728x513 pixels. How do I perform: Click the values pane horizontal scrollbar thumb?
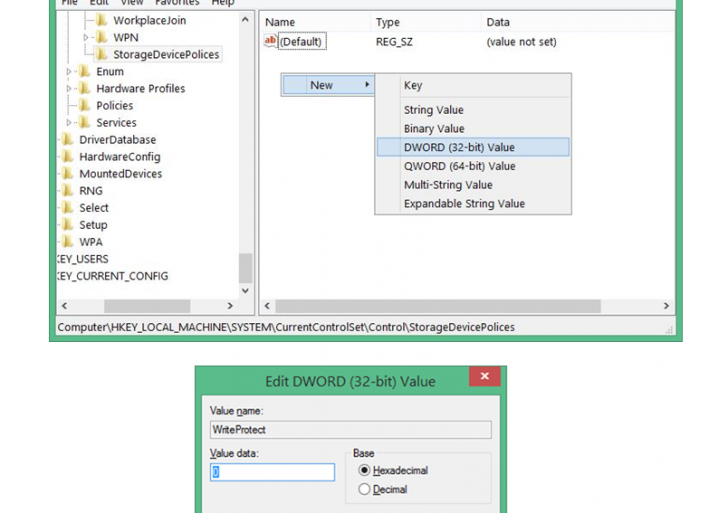438,306
